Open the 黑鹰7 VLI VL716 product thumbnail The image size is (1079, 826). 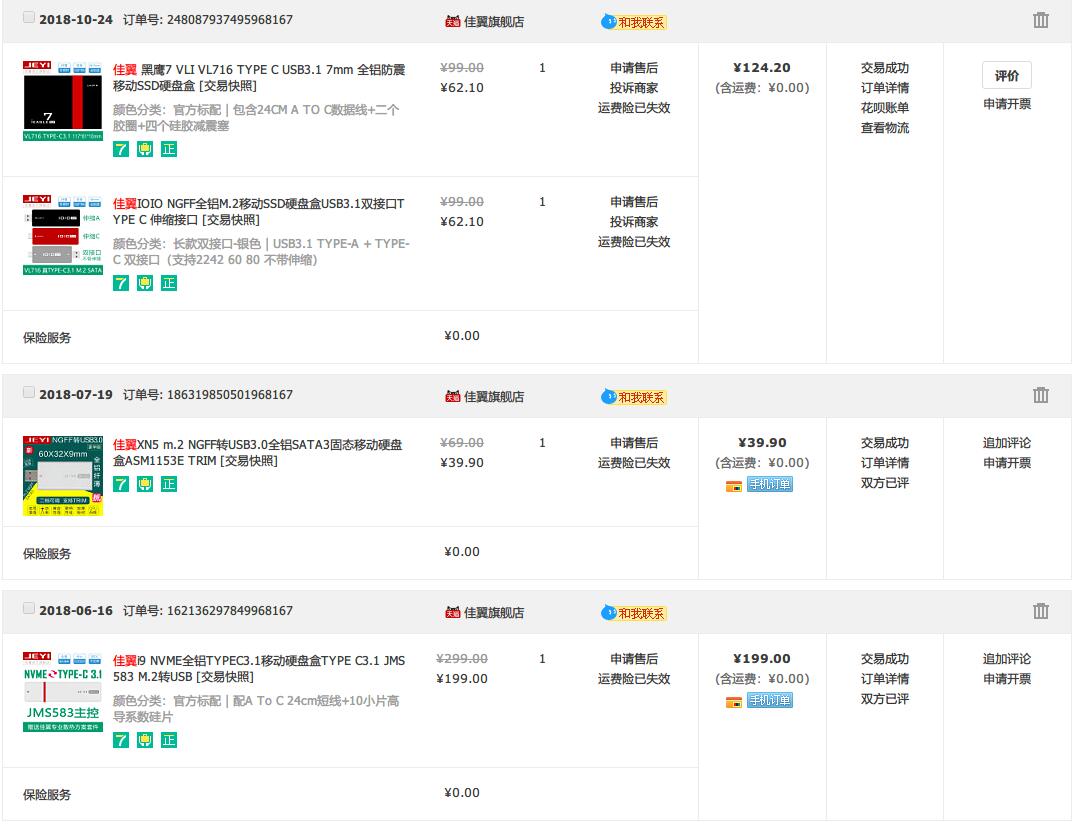coord(63,100)
